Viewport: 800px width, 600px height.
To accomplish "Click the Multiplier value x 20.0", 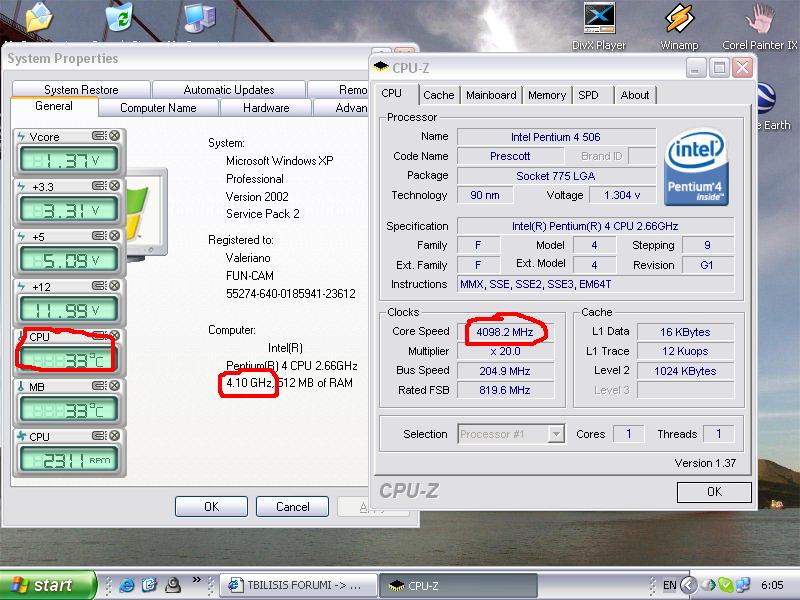I will (505, 352).
